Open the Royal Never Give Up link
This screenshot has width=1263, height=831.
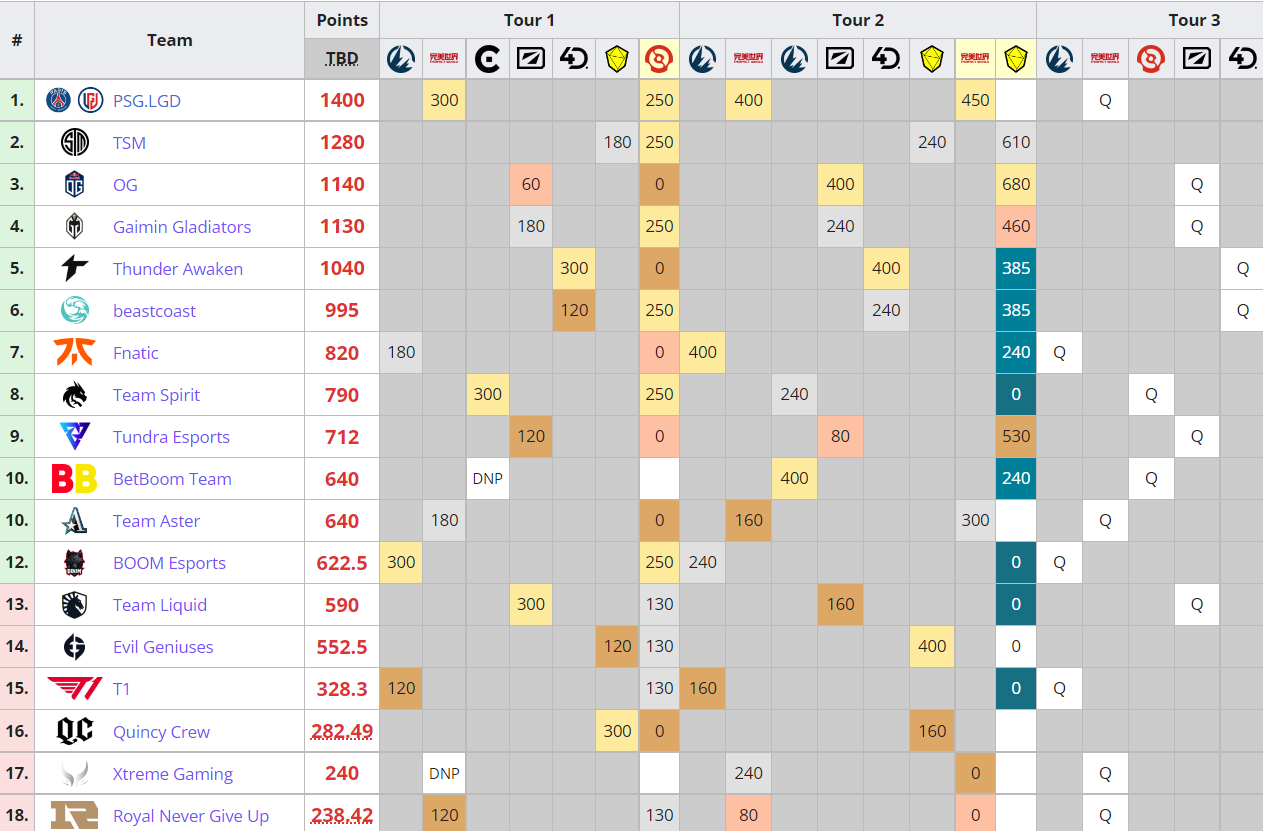(x=191, y=816)
